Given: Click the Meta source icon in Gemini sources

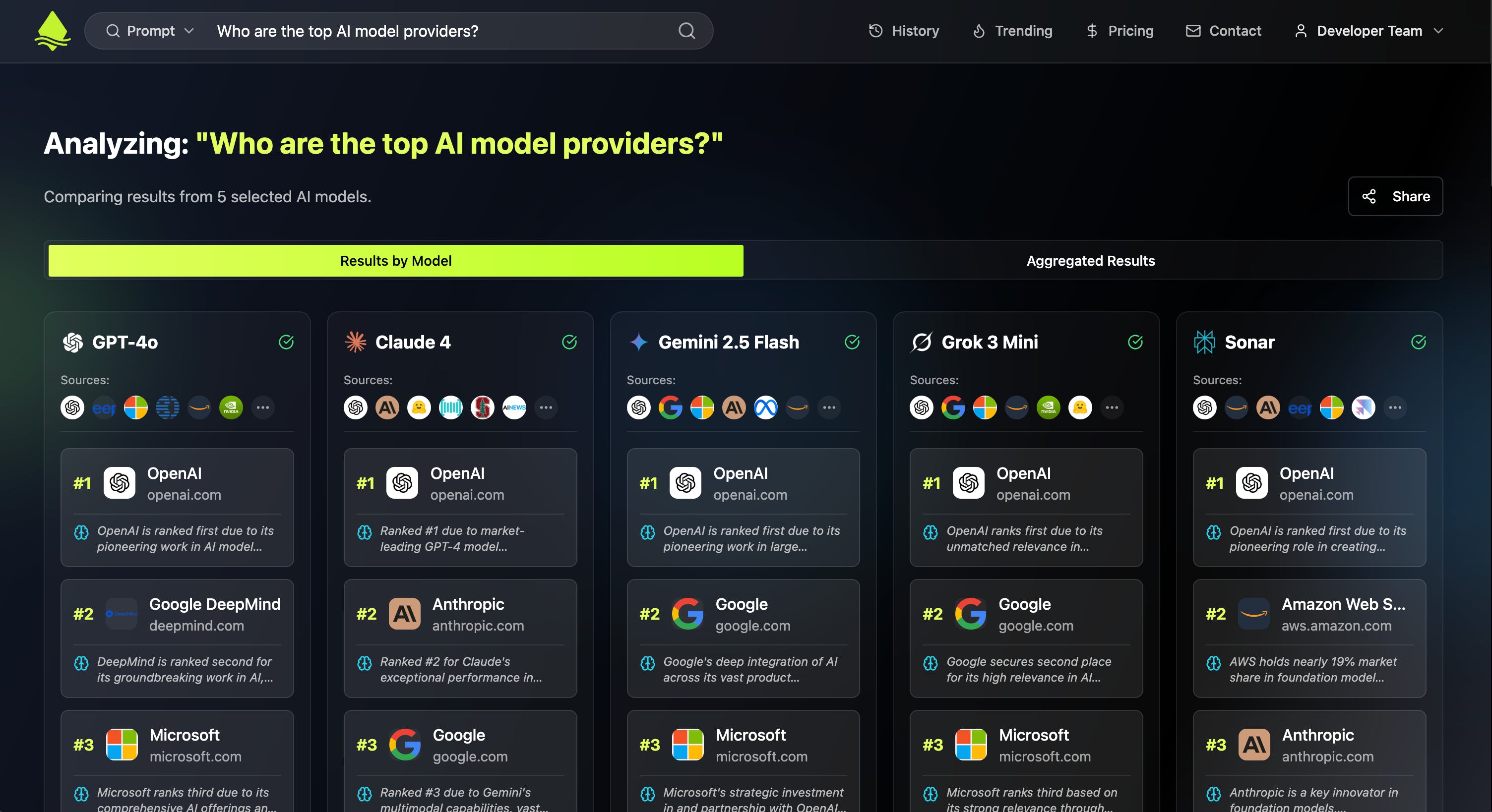Looking at the screenshot, I should tap(765, 407).
